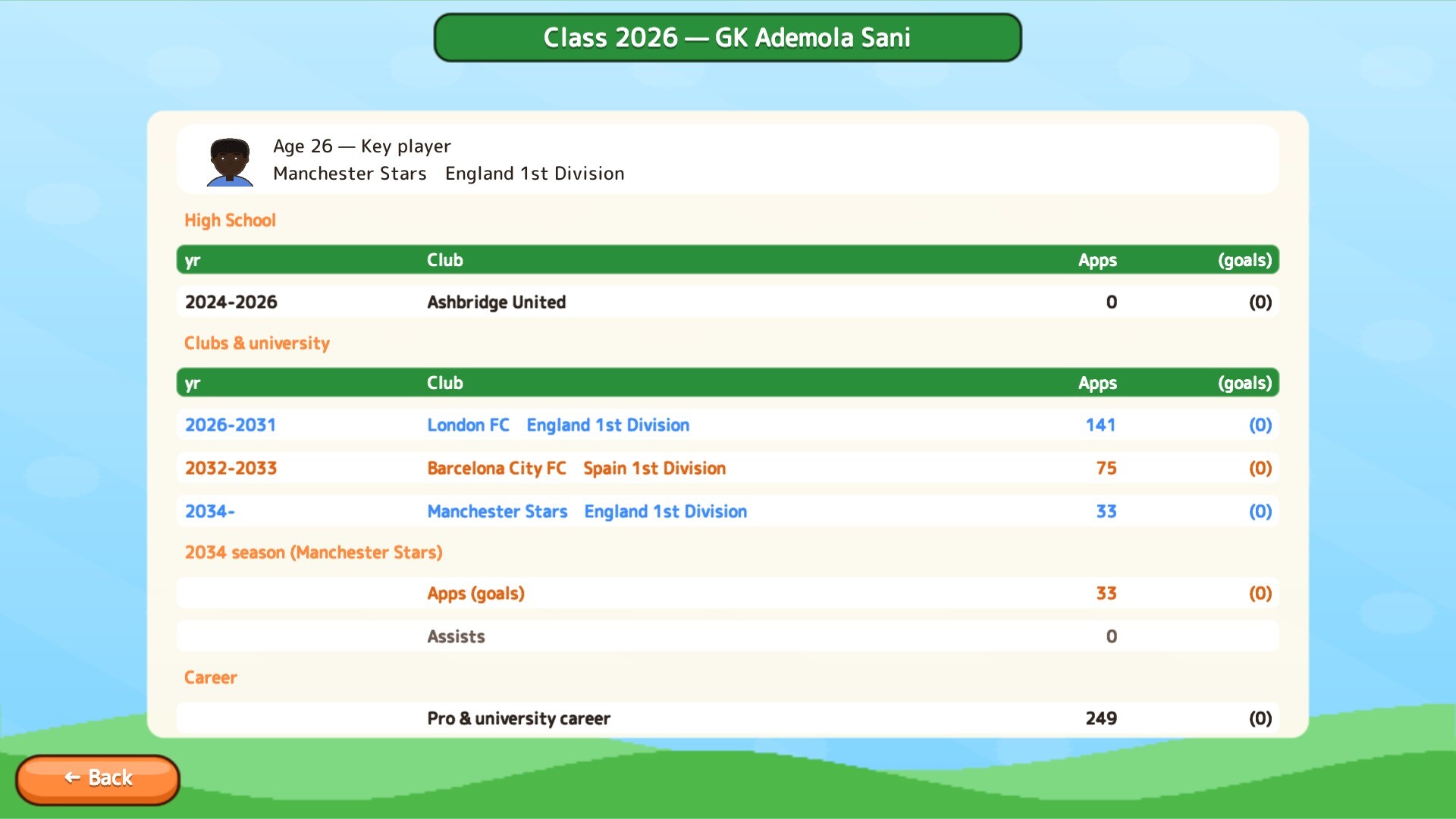The width and height of the screenshot is (1456, 819).
Task: Click the 249 career appearances total
Action: click(x=1101, y=718)
